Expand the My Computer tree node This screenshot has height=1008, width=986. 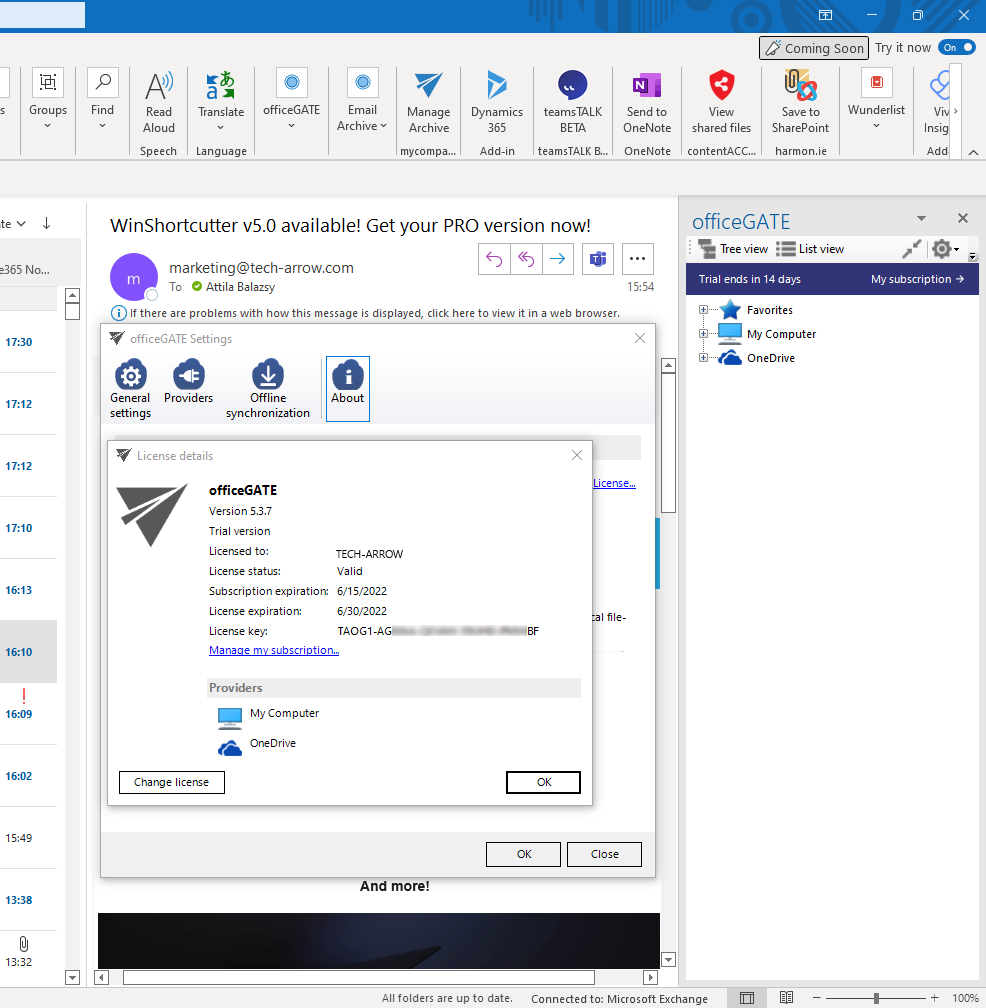coord(703,333)
